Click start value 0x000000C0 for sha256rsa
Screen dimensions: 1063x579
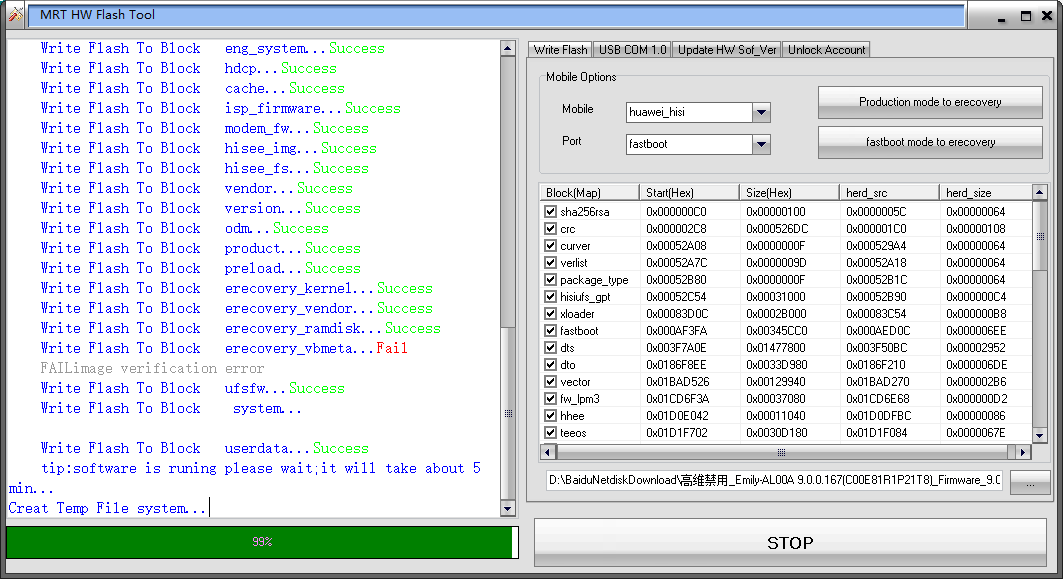click(676, 212)
